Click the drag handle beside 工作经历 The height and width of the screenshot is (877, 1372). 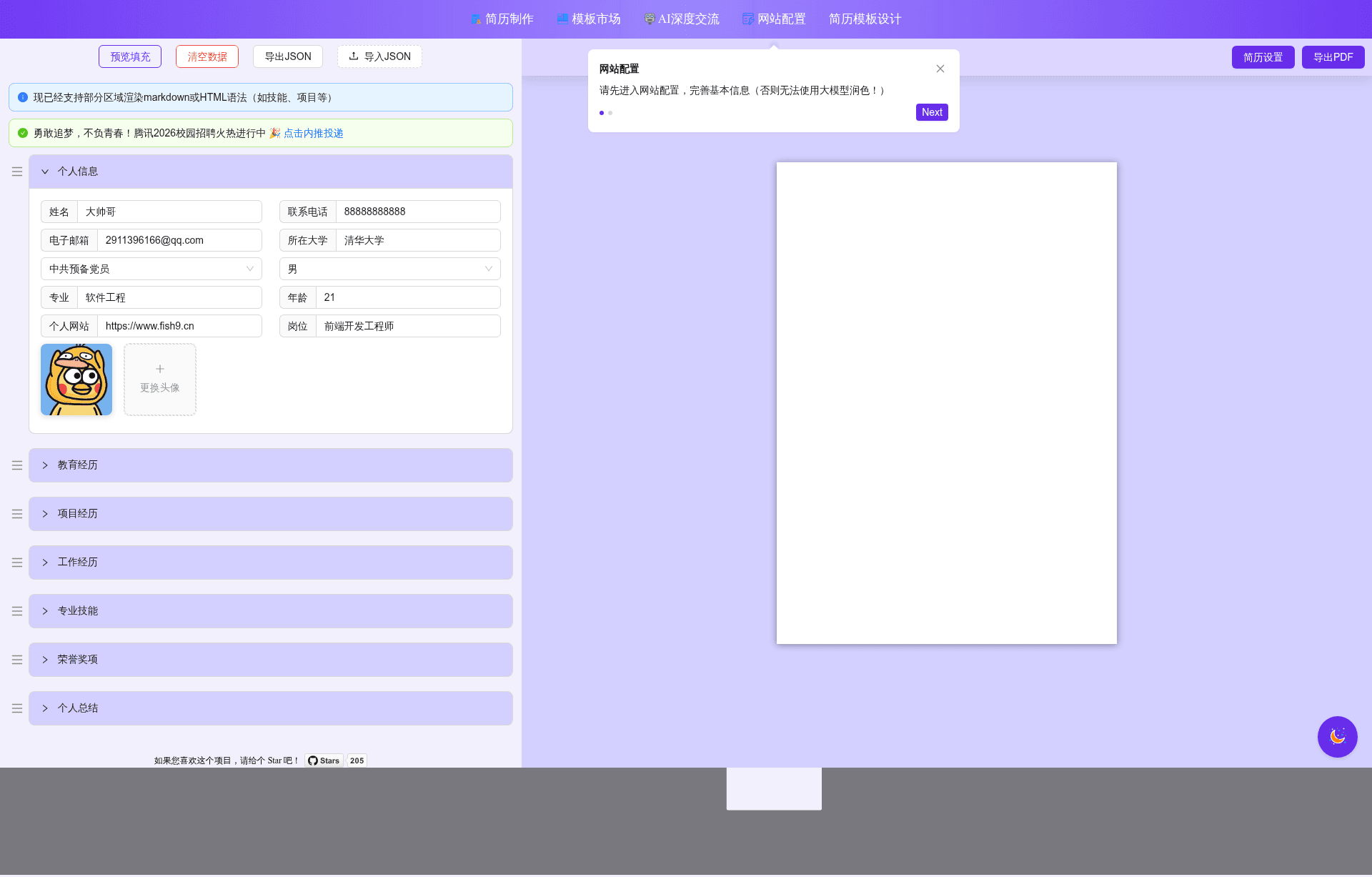pos(17,563)
